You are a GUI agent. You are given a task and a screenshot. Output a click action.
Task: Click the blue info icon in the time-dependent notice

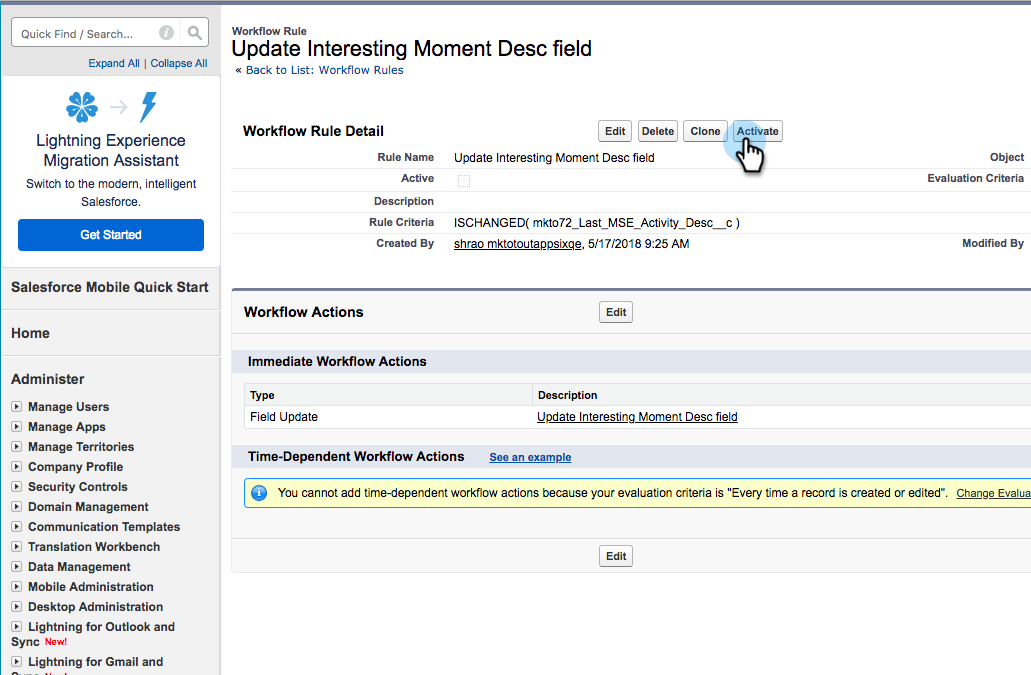[259, 493]
